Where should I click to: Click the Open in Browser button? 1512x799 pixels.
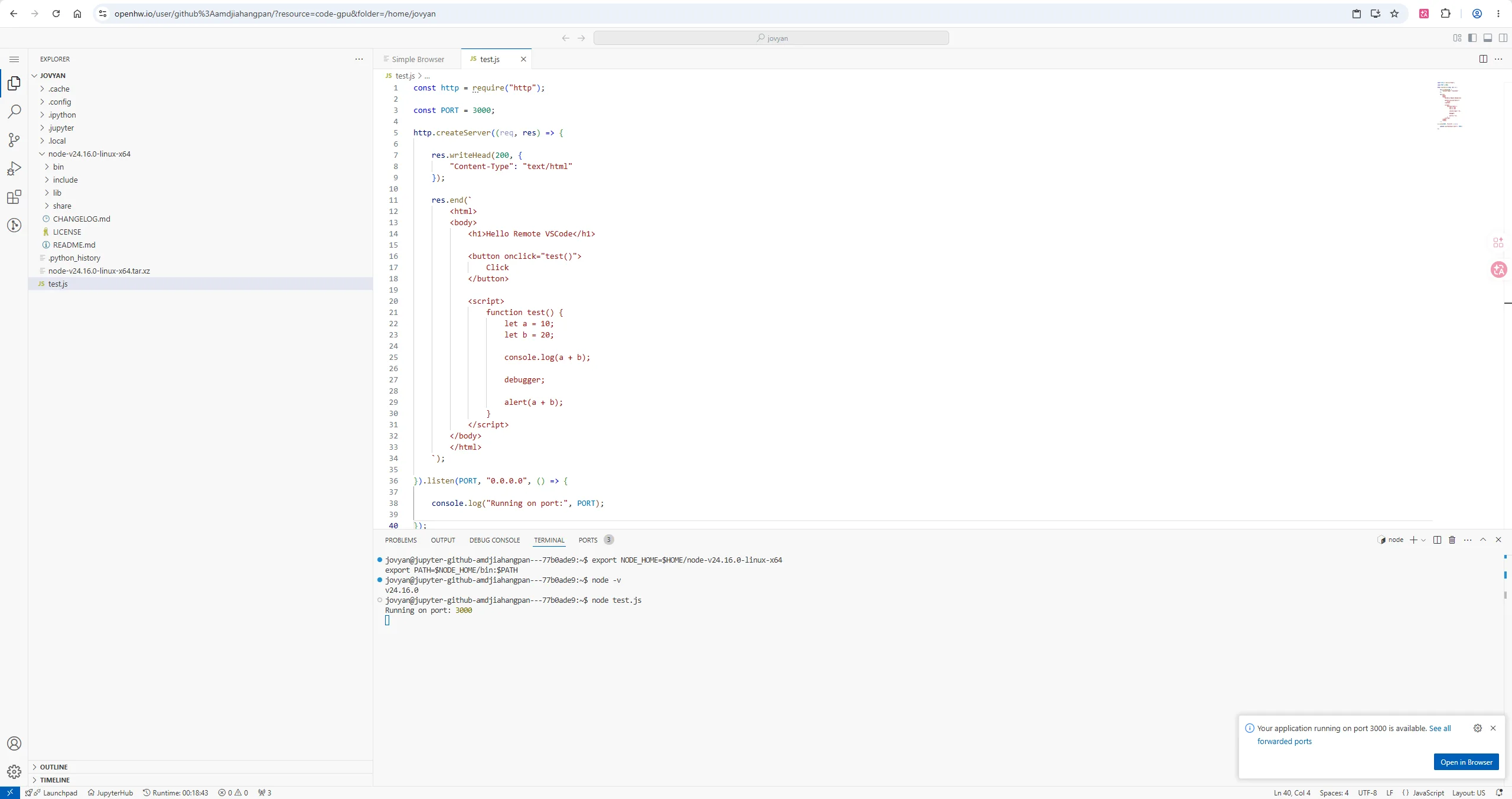tap(1466, 762)
